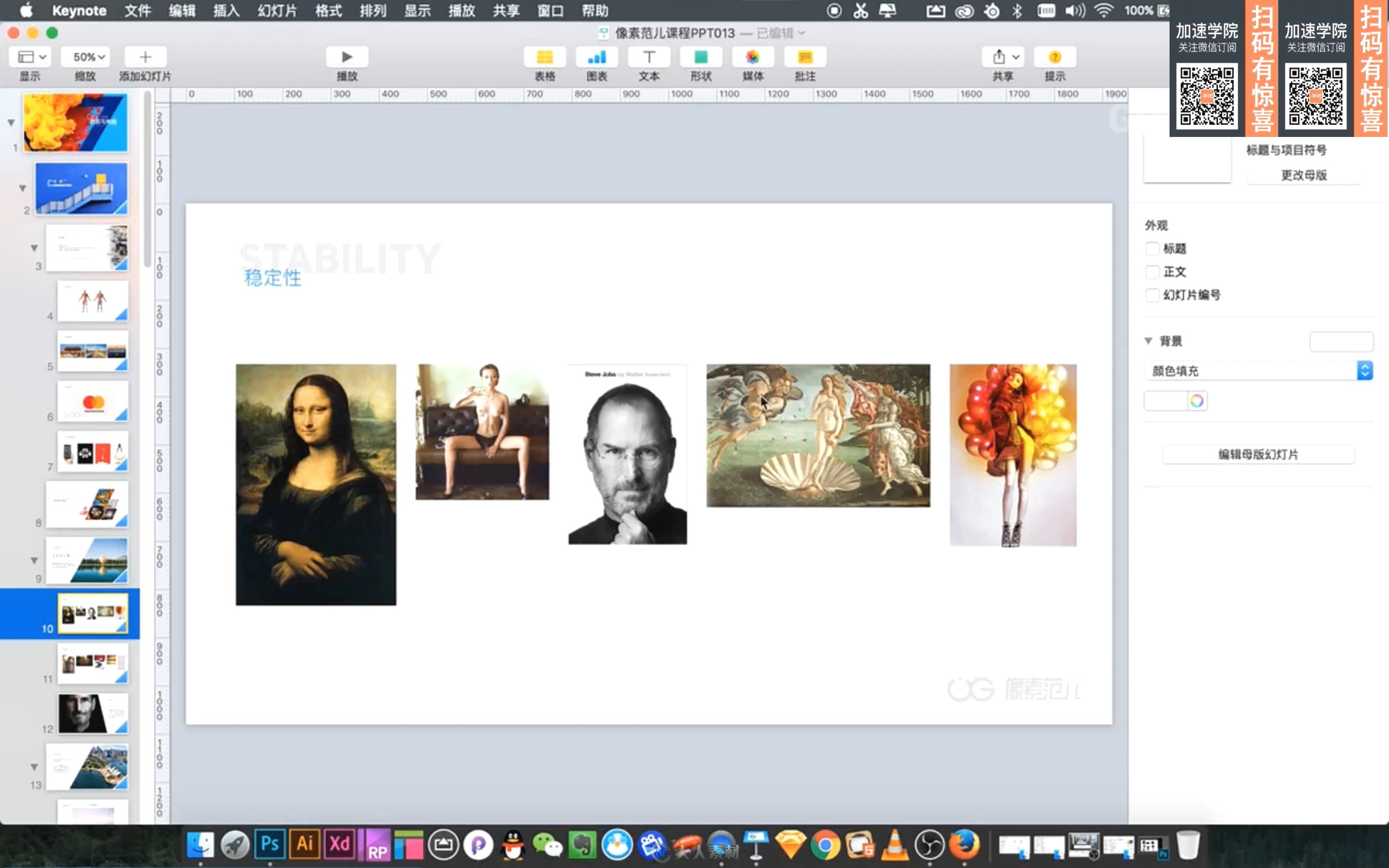Viewport: 1389px width, 868px height.
Task: Select slide 4 thumbnail in navigator
Action: click(93, 301)
